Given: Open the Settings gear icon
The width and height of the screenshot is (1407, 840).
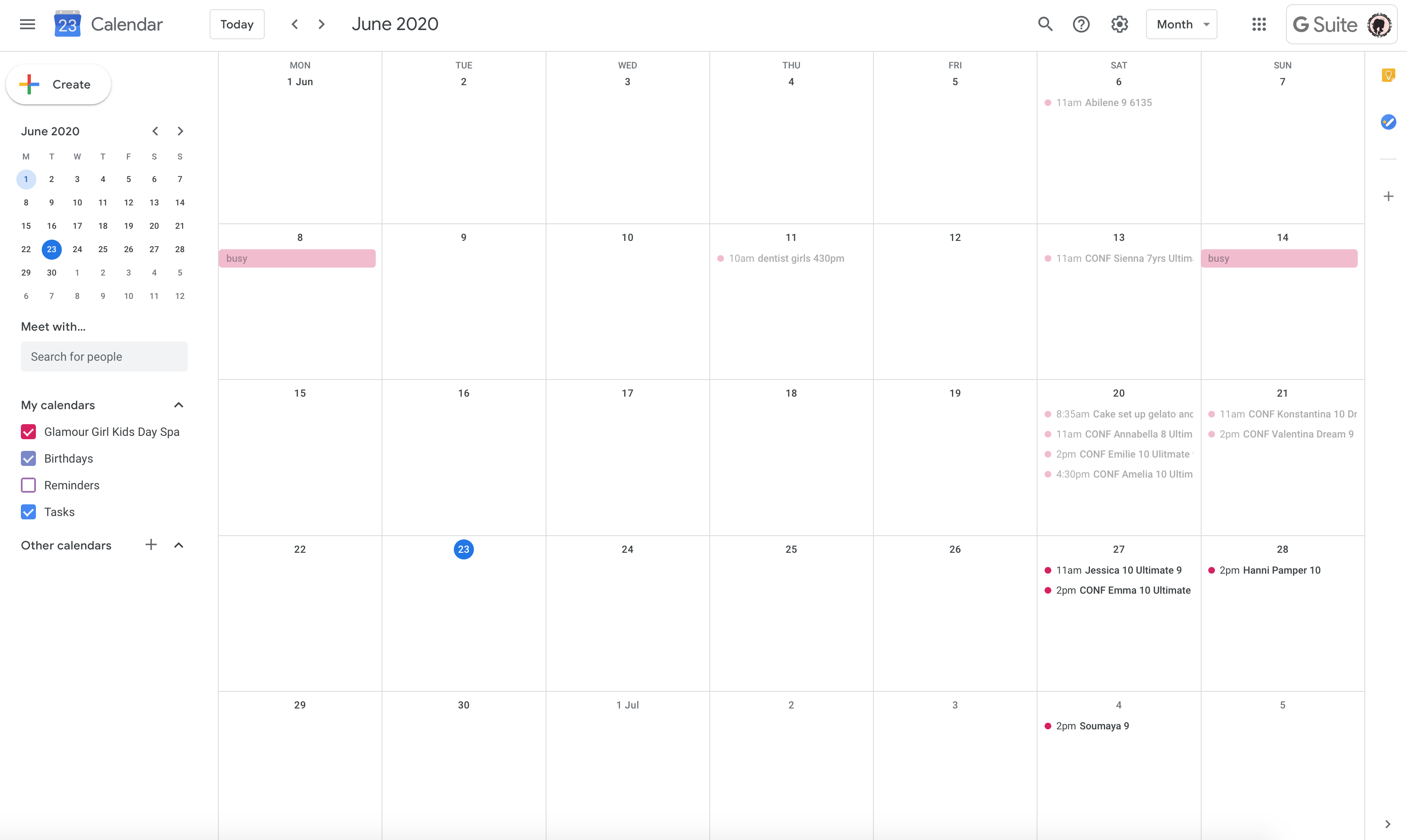Looking at the screenshot, I should coord(1120,24).
